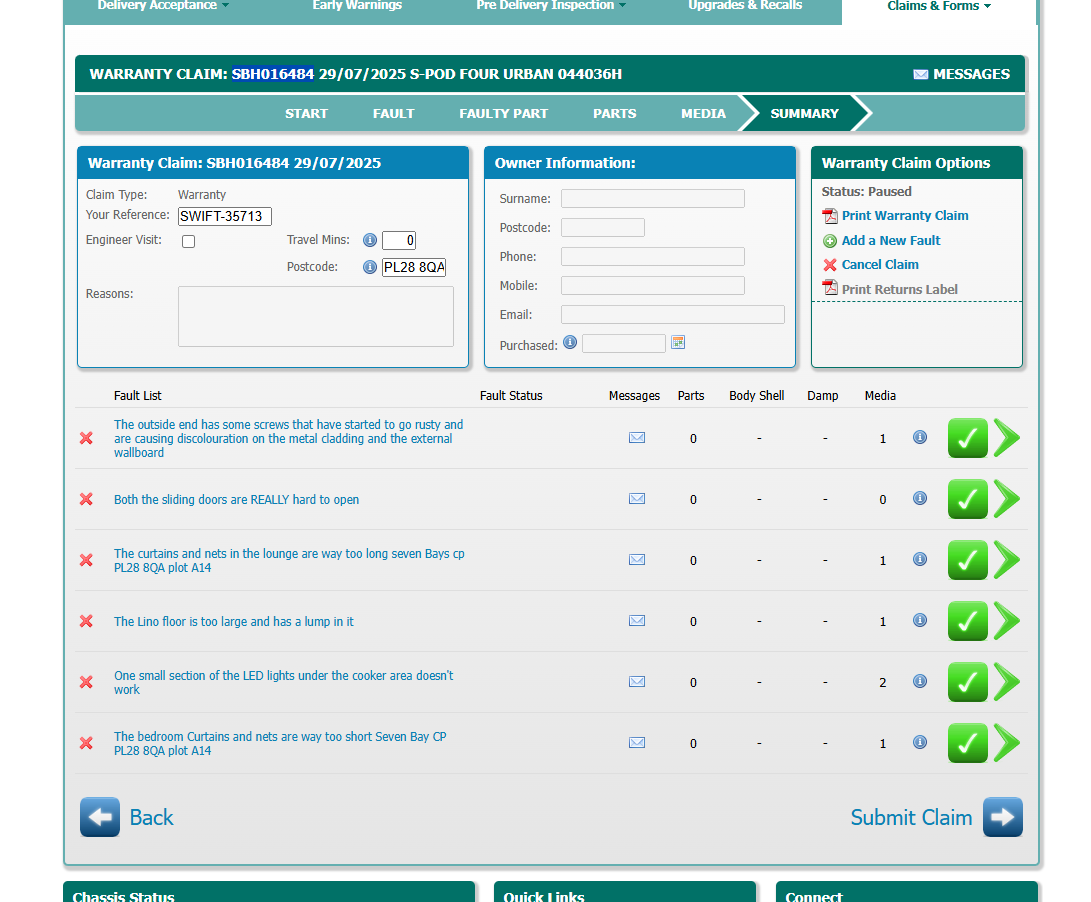Image resolution: width=1091 pixels, height=902 pixels.
Task: Open the sliding doors fault description link
Action: coord(237,500)
